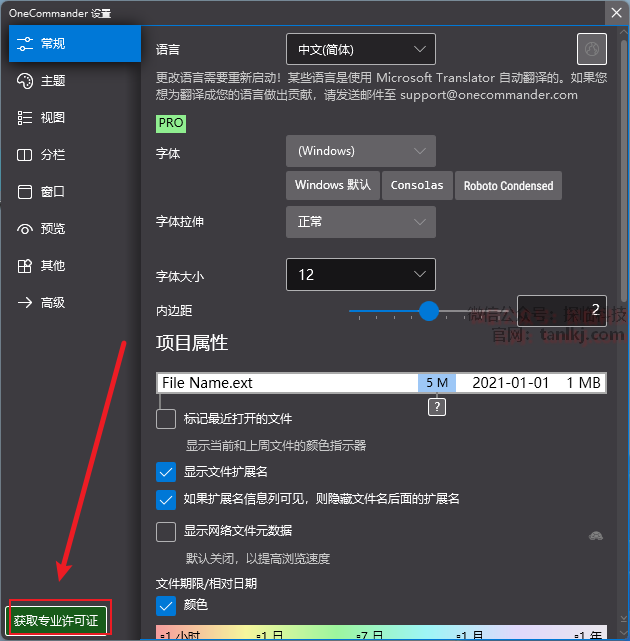Switch to the 主题 theme tab
The width and height of the screenshot is (630, 641).
click(75, 81)
